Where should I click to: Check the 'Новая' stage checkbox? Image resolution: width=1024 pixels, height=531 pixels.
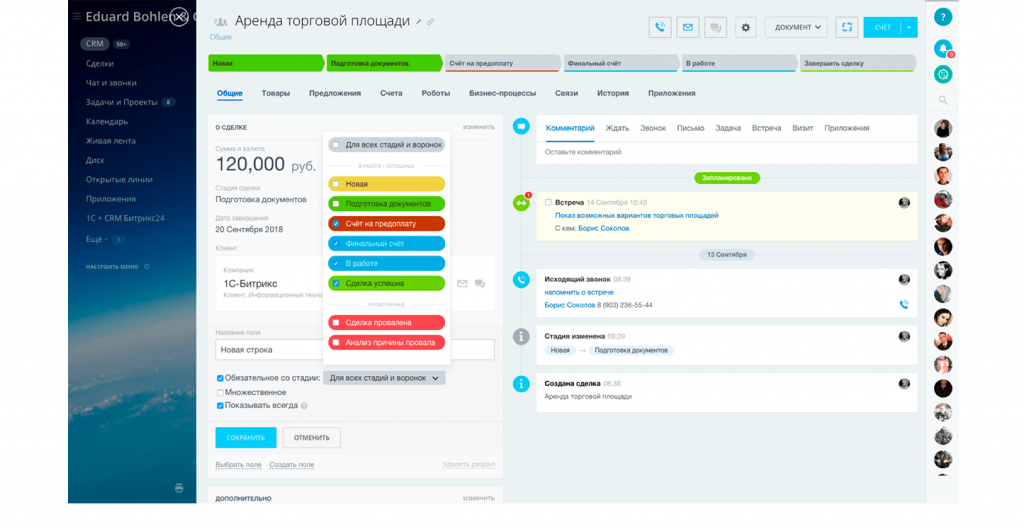pos(336,184)
